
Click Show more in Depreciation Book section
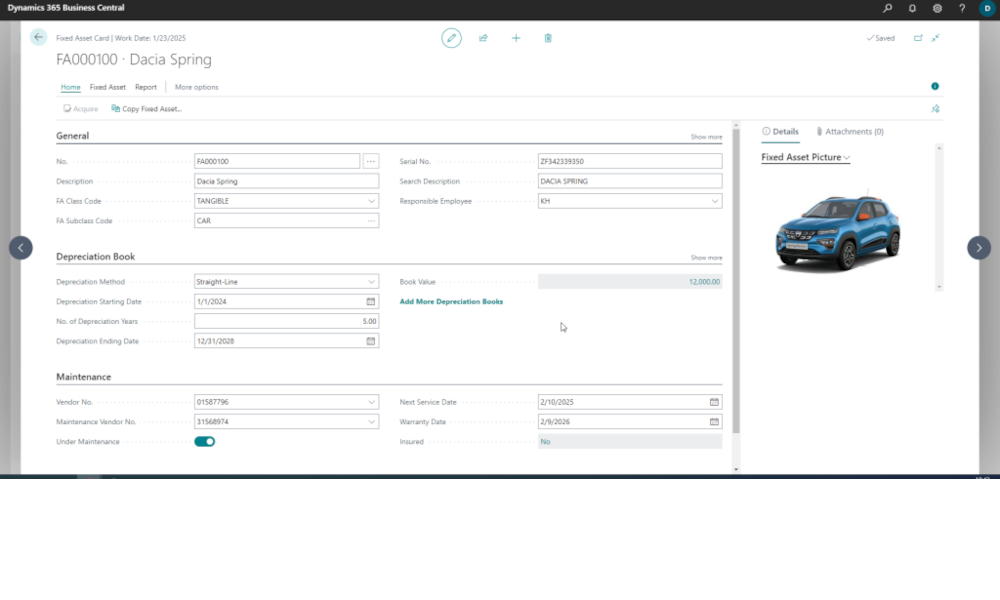(x=707, y=258)
